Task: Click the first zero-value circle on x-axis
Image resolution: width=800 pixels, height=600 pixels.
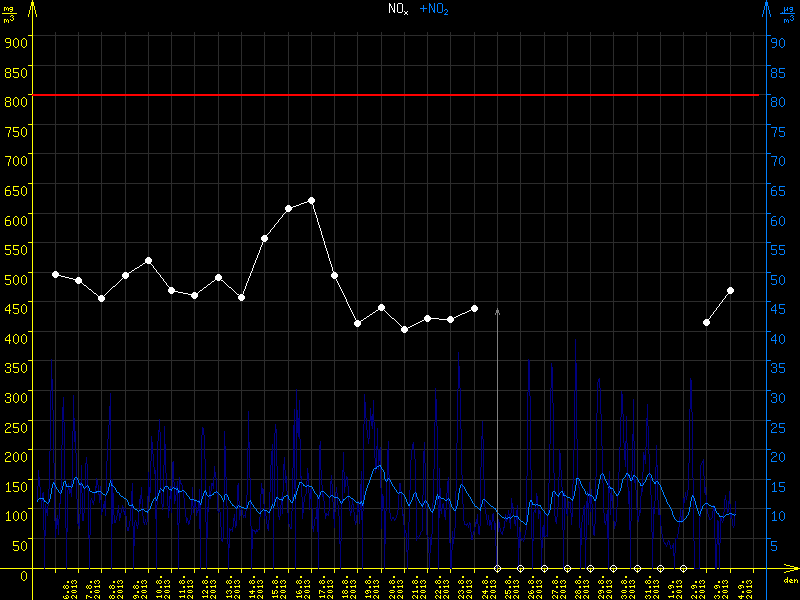Action: (498, 569)
